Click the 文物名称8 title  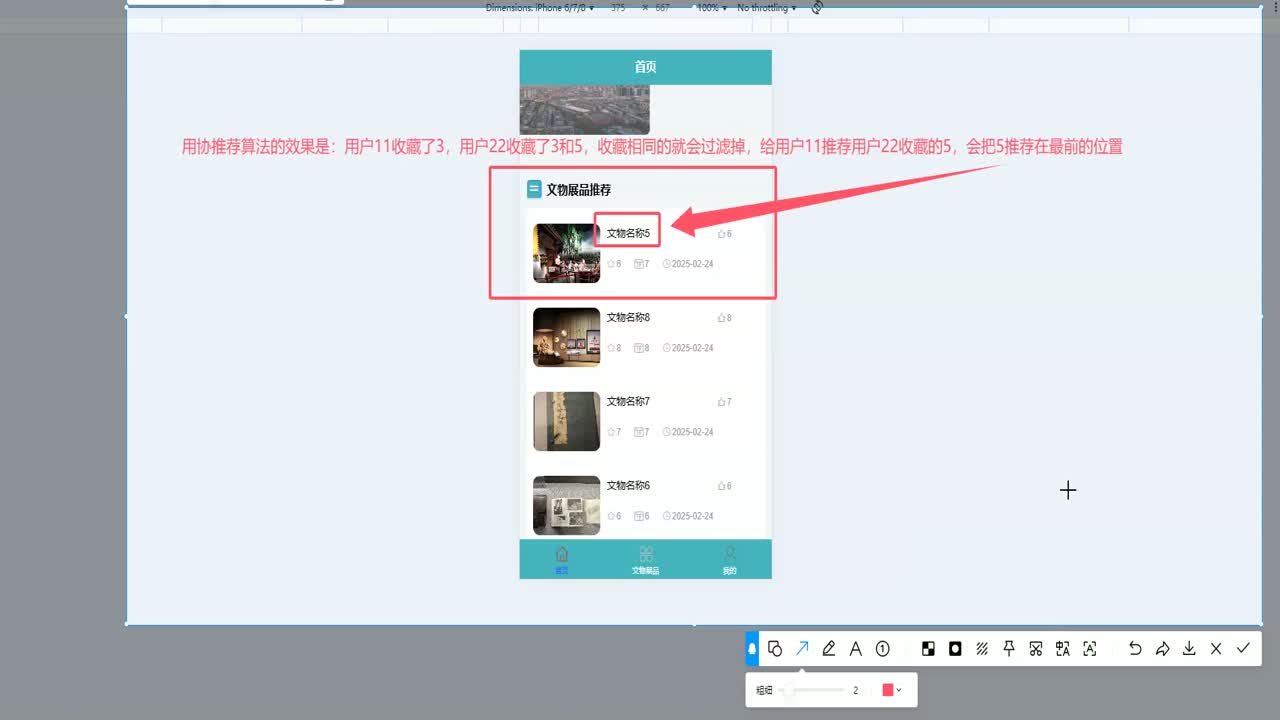tap(628, 317)
